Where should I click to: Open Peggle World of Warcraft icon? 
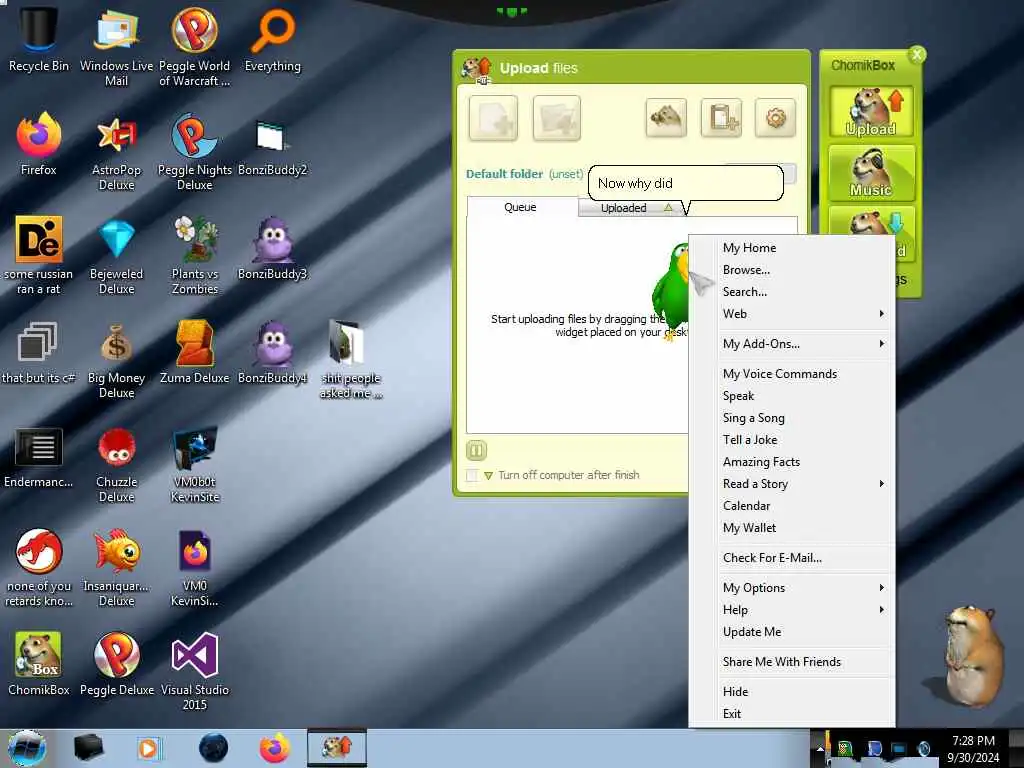point(195,46)
